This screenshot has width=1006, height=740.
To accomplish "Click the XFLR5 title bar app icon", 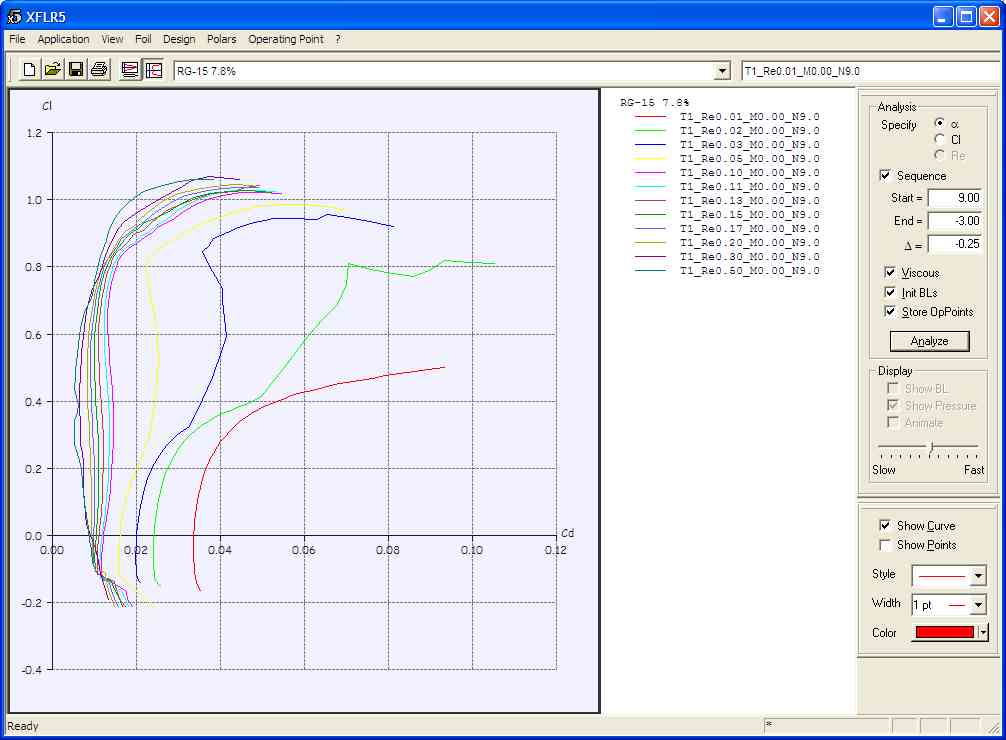I will 14,16.
